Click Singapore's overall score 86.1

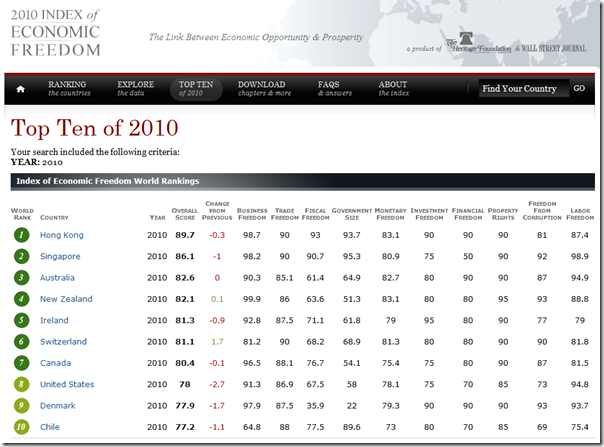click(x=185, y=256)
